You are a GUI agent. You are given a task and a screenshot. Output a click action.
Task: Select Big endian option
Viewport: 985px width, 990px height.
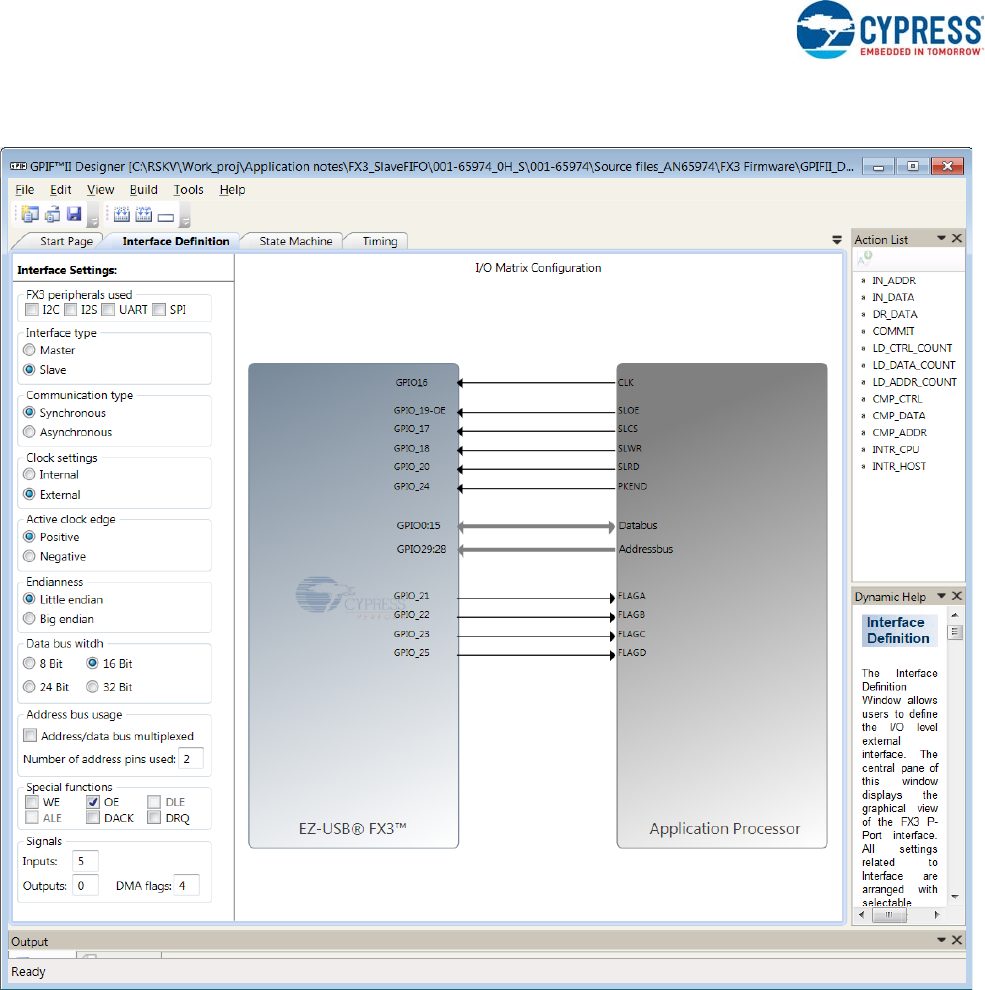click(29, 619)
